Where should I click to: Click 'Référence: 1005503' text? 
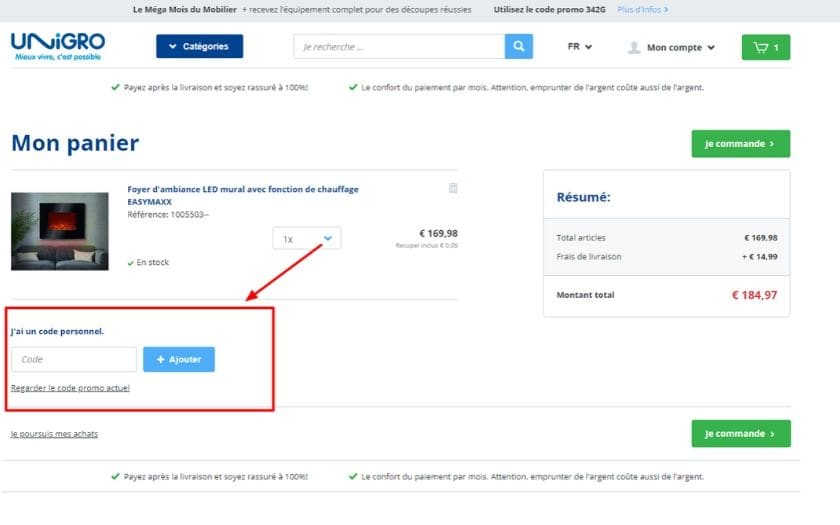(x=168, y=214)
